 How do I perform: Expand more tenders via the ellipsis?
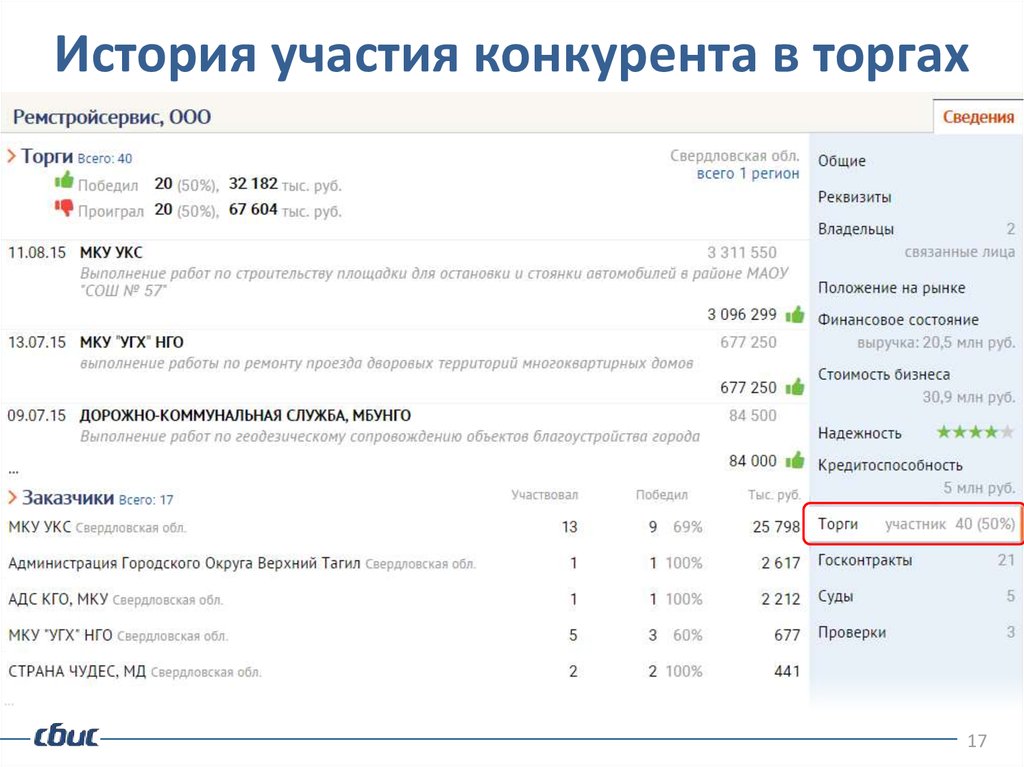point(13,468)
